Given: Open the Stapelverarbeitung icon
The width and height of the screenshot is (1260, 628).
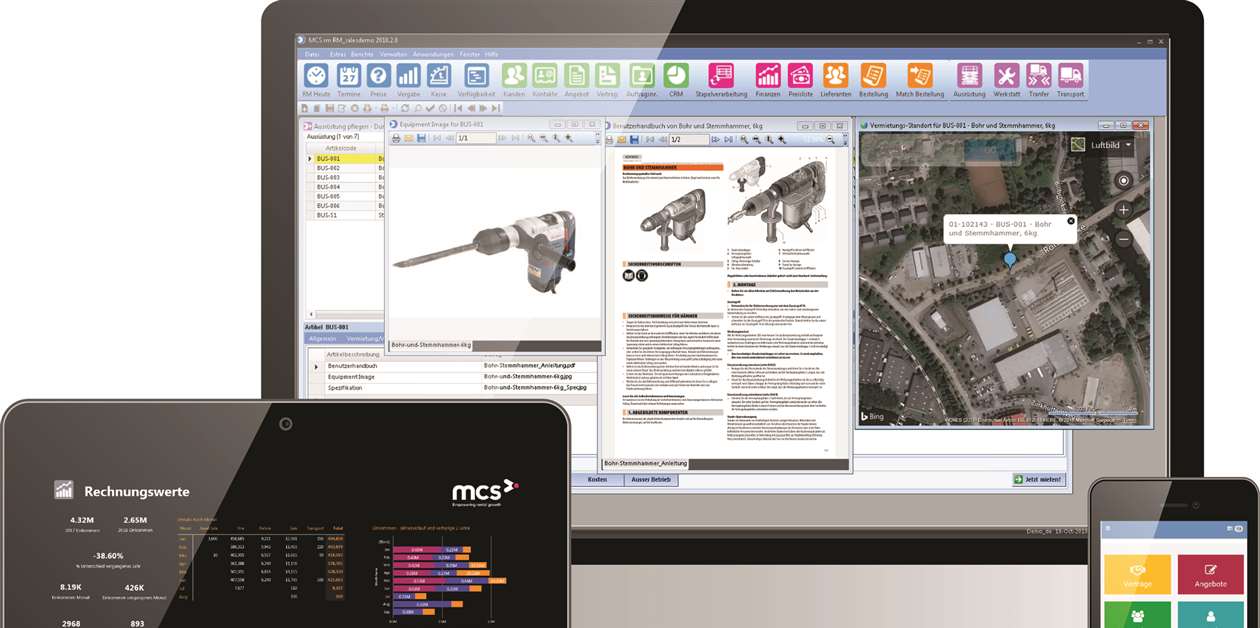Looking at the screenshot, I should 721,76.
